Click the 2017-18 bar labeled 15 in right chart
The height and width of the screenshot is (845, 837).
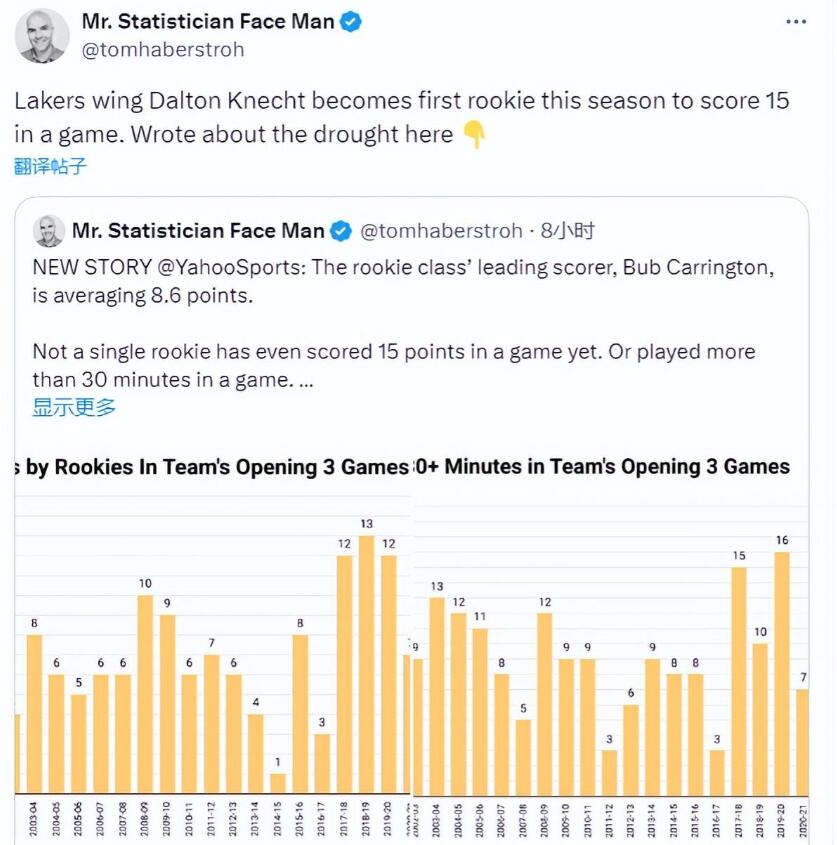pos(739,680)
